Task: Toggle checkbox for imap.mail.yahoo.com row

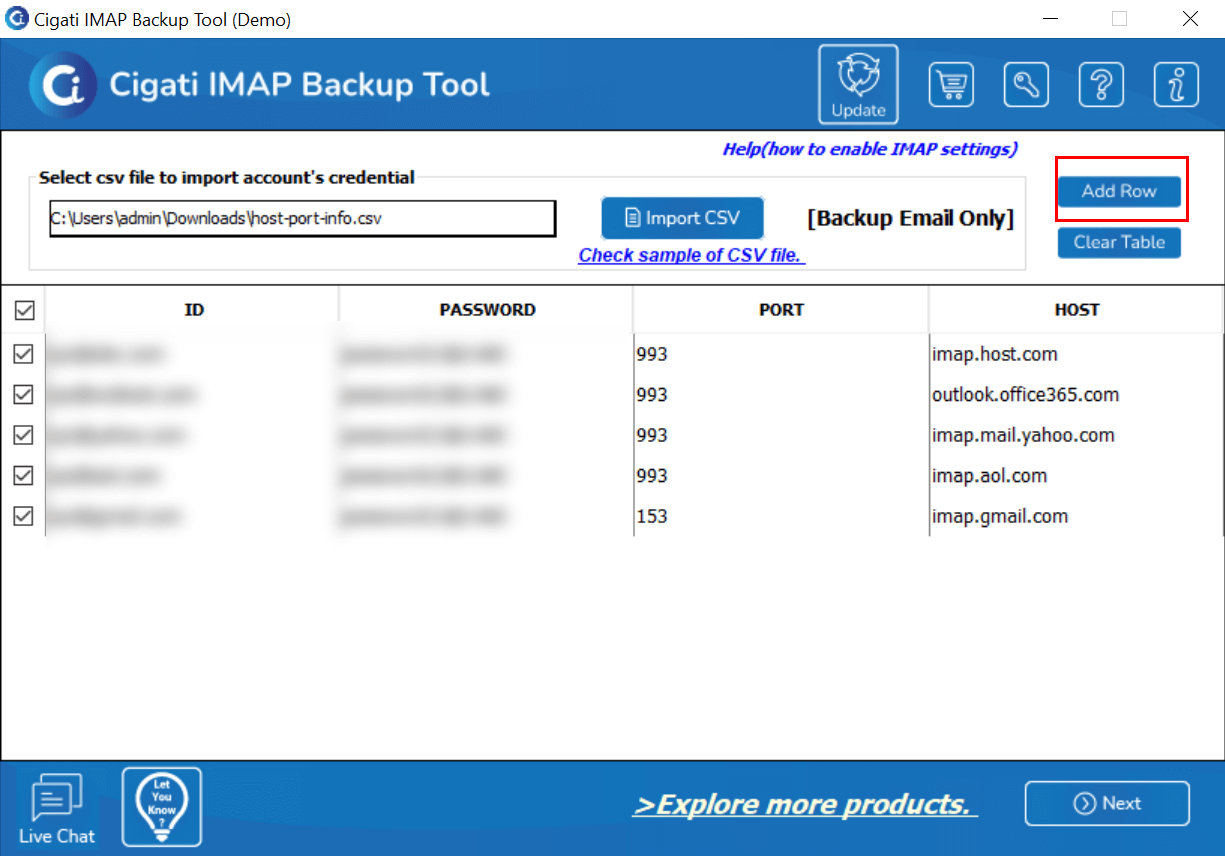Action: 24,435
